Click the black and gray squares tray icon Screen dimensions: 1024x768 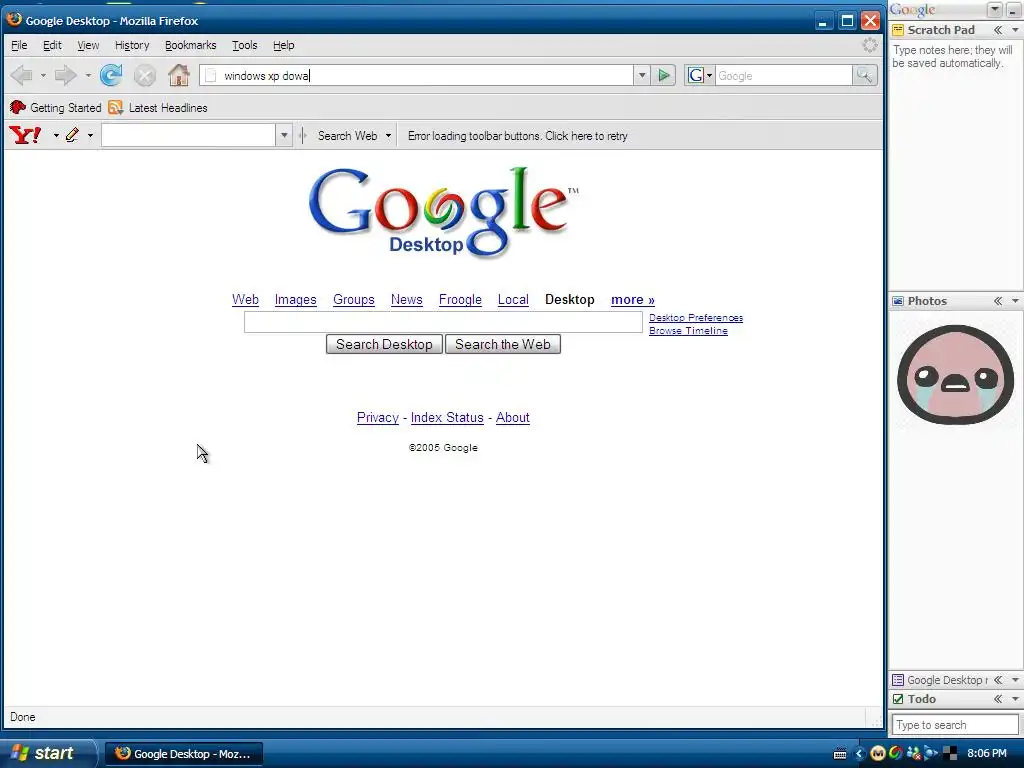coord(948,754)
